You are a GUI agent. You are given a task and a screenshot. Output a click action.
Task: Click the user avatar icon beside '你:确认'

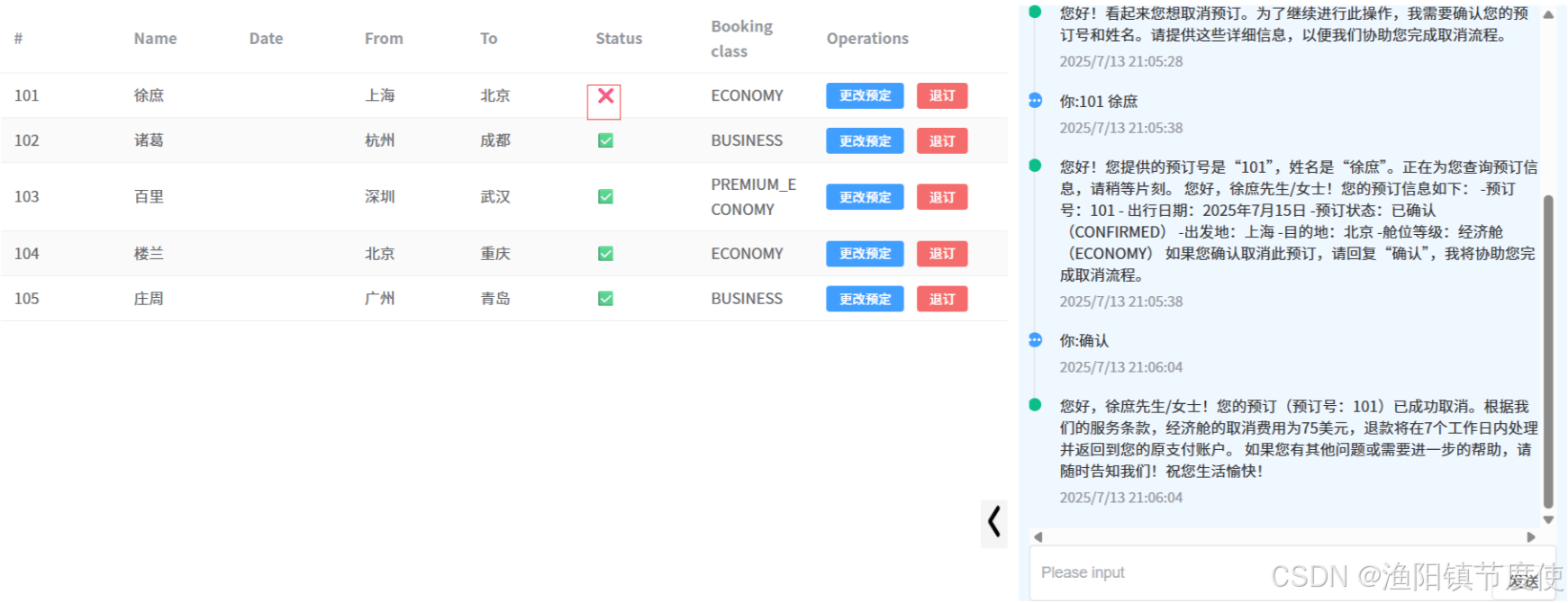(x=1035, y=339)
